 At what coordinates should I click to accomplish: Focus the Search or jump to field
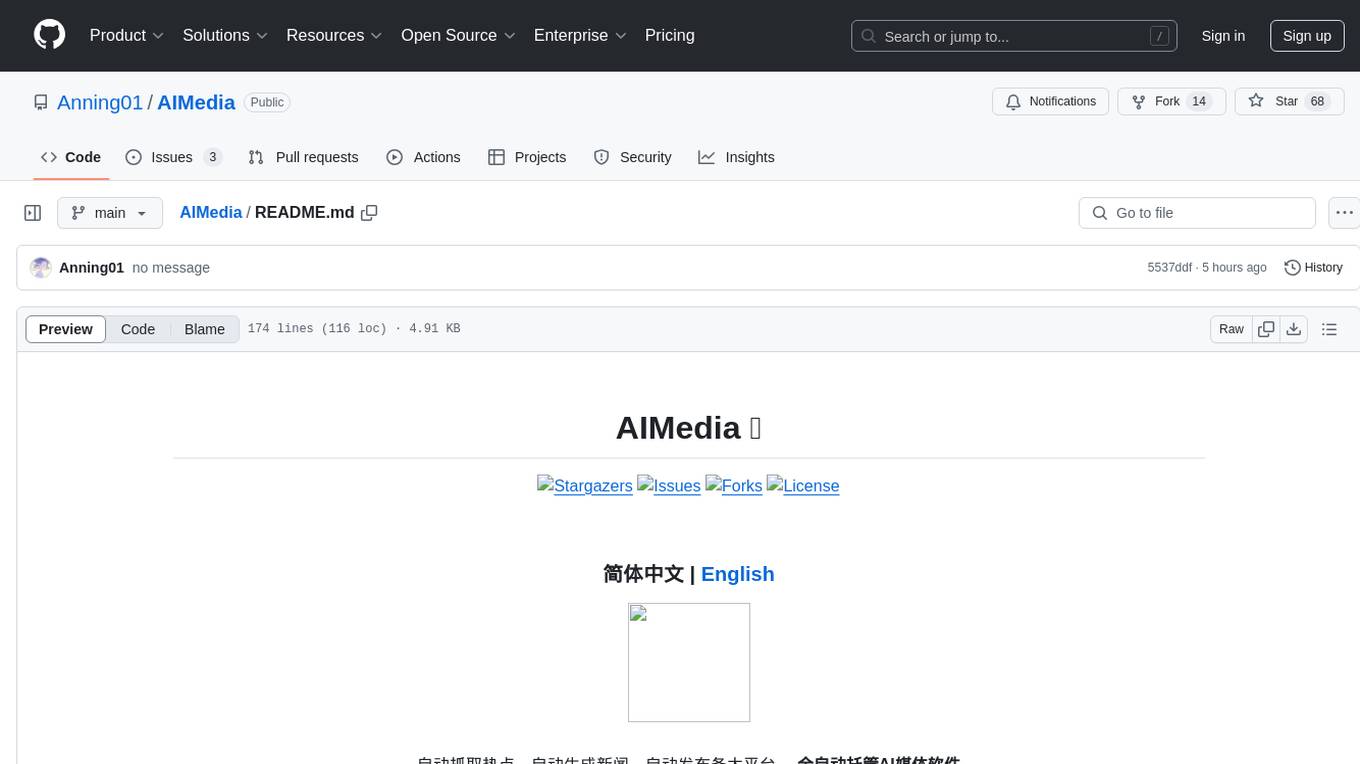(1014, 36)
